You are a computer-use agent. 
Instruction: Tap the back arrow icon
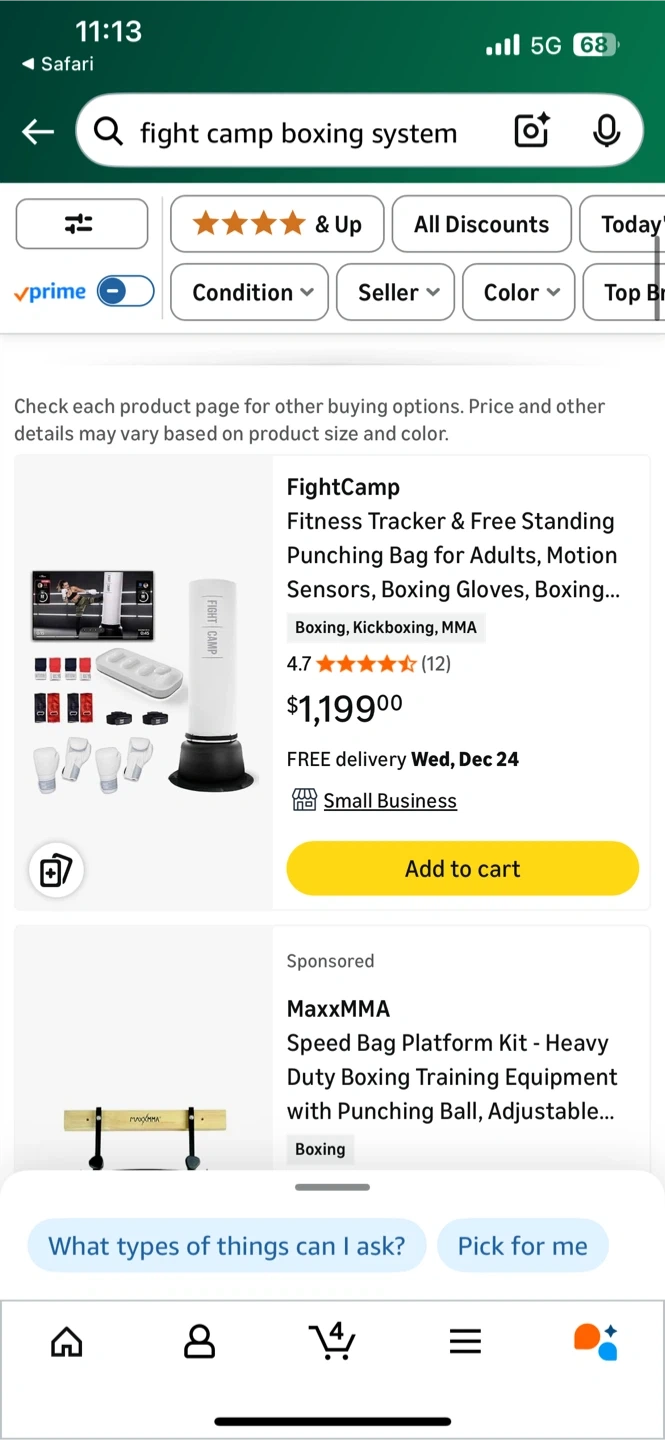coord(38,131)
